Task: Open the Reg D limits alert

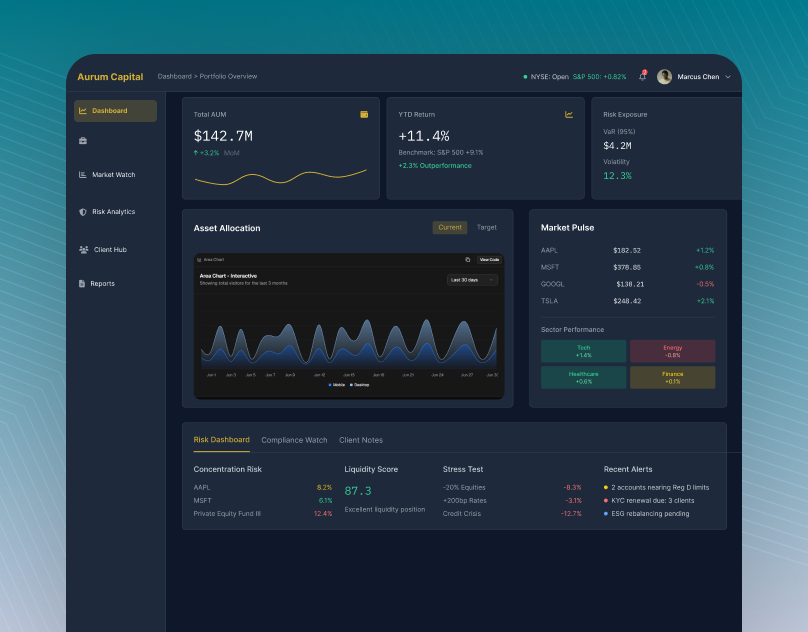Action: point(656,487)
